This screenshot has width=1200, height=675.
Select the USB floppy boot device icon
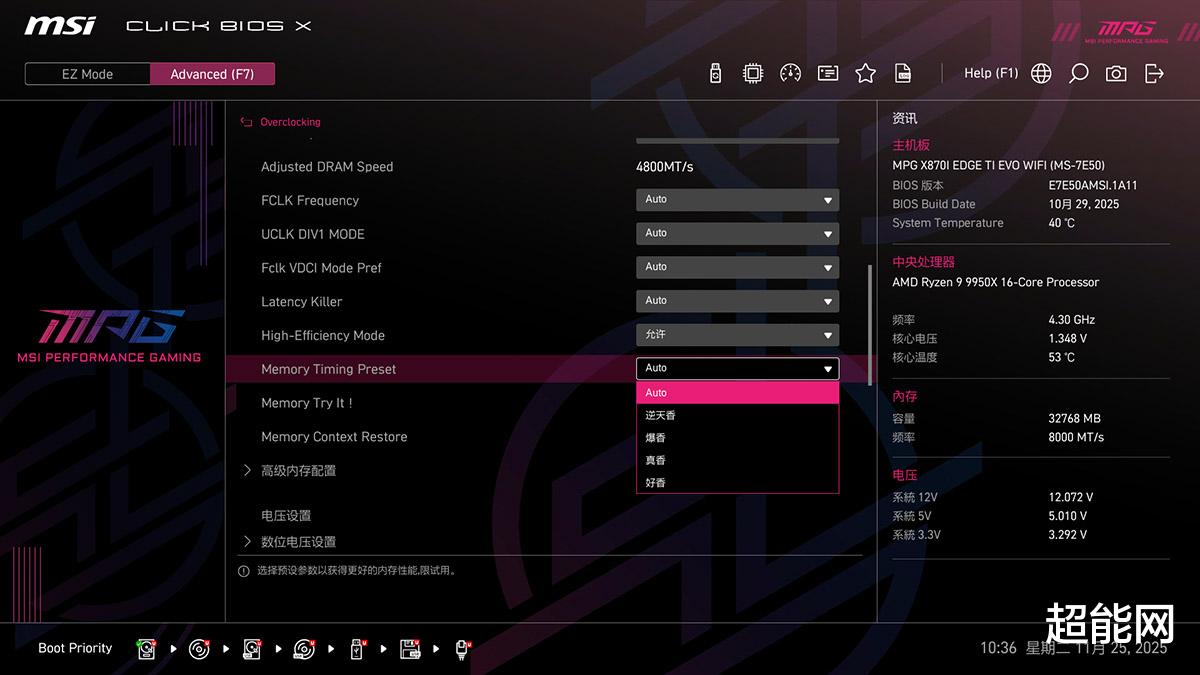point(410,649)
